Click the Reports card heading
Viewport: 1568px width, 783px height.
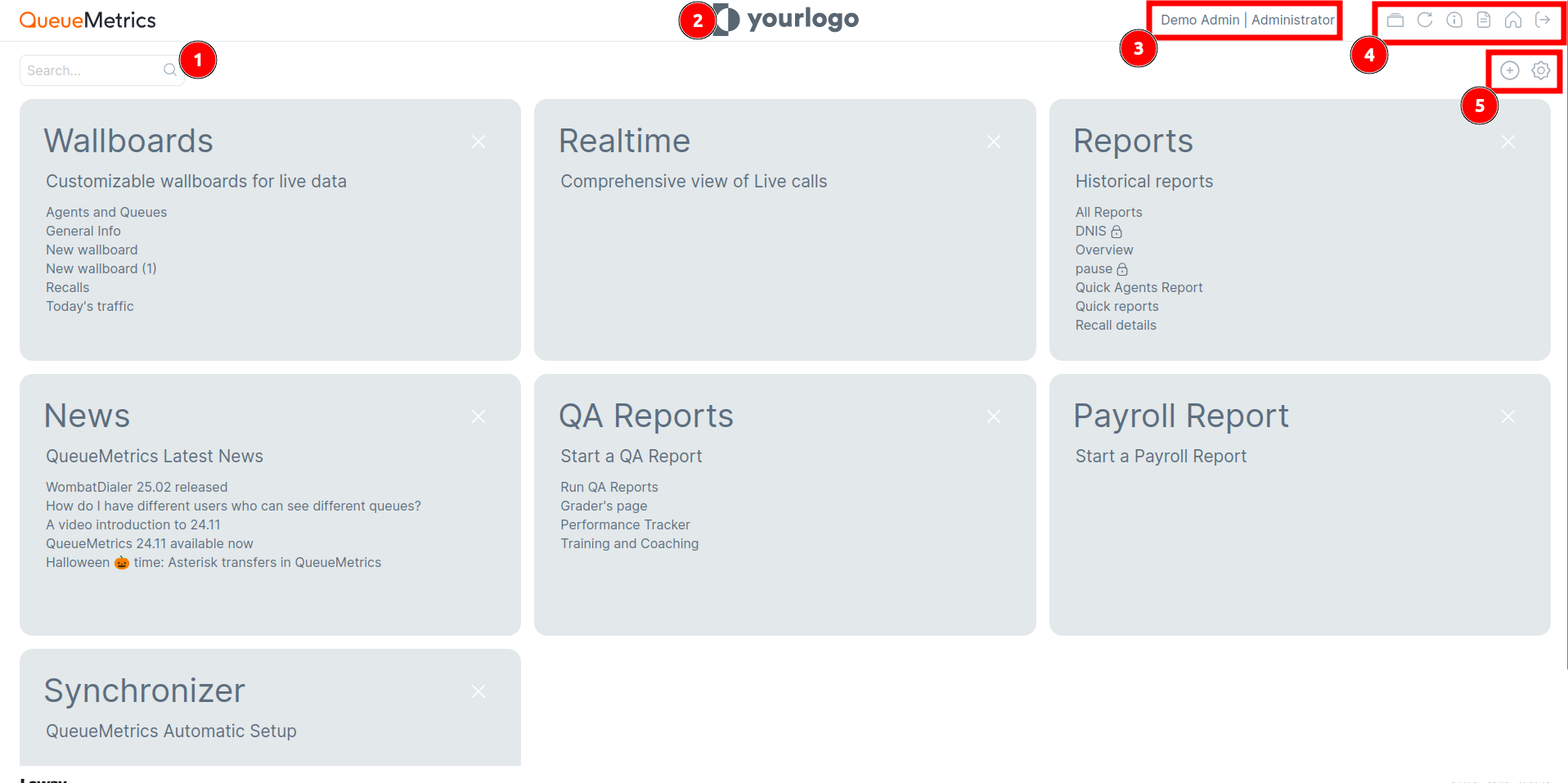pyautogui.click(x=1134, y=141)
